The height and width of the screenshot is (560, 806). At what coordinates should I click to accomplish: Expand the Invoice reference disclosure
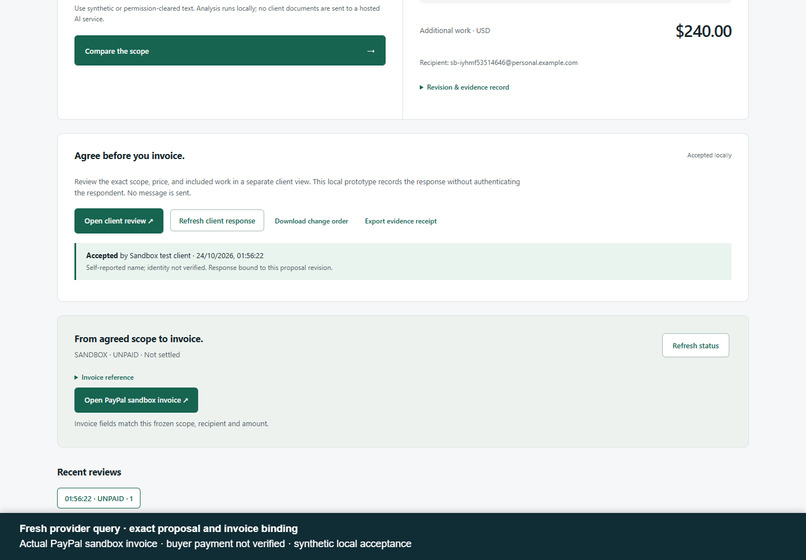pyautogui.click(x=104, y=377)
